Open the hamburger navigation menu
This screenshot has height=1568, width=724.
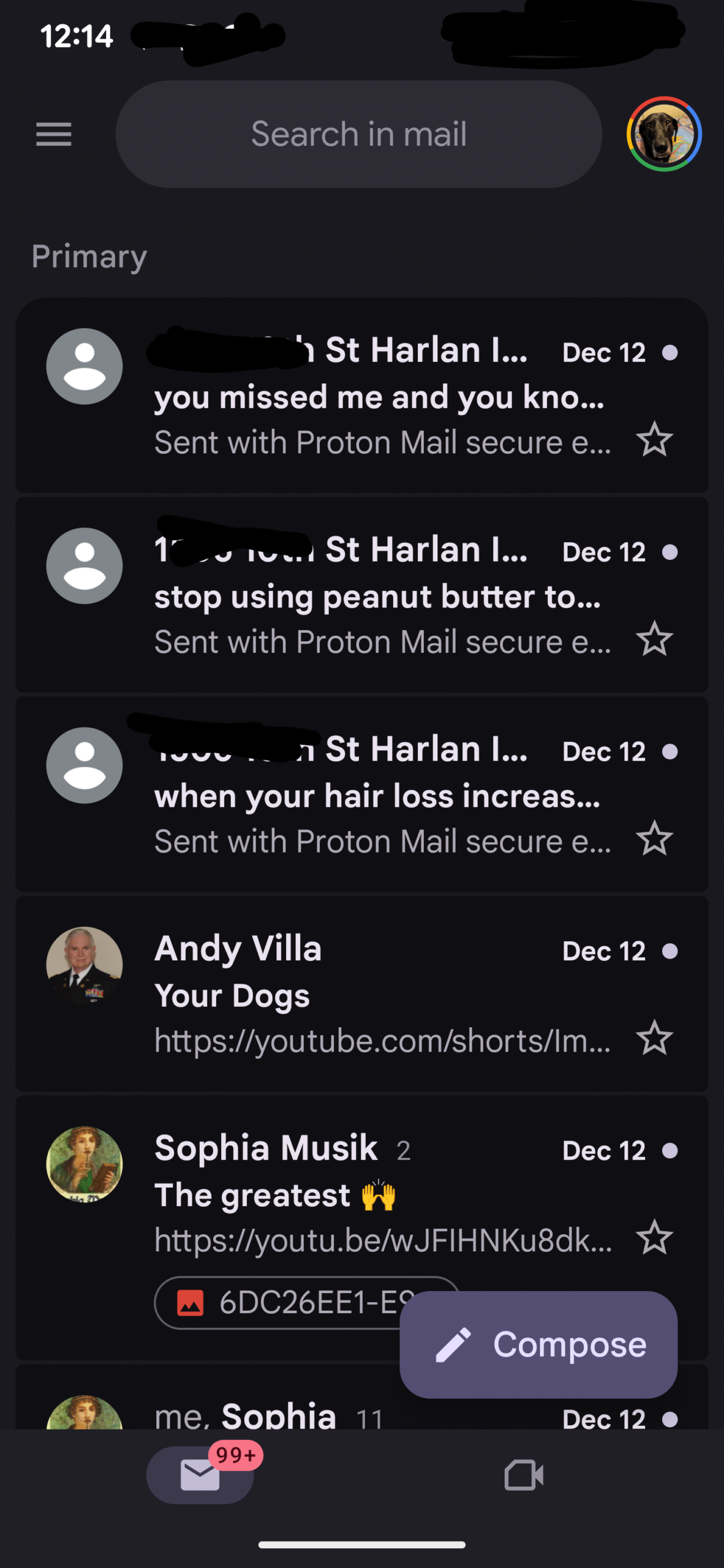(54, 134)
